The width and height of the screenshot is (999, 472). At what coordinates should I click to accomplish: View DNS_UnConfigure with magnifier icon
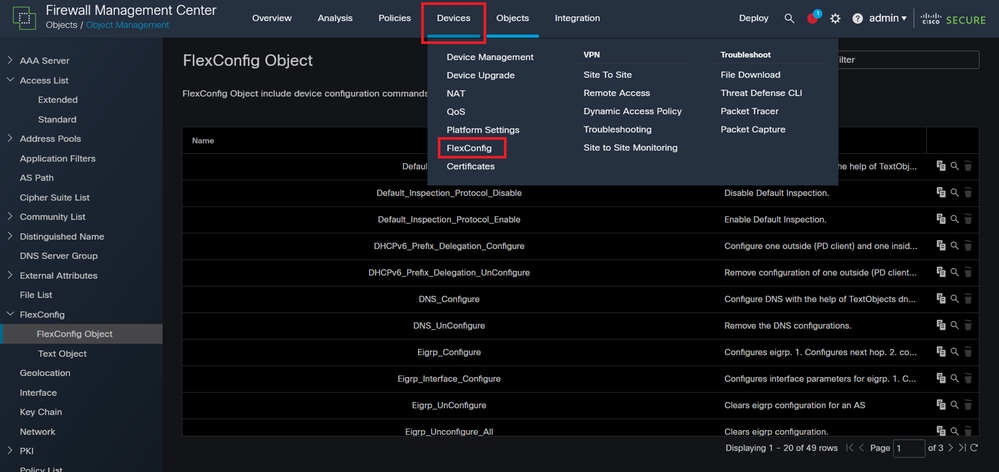[x=954, y=325]
